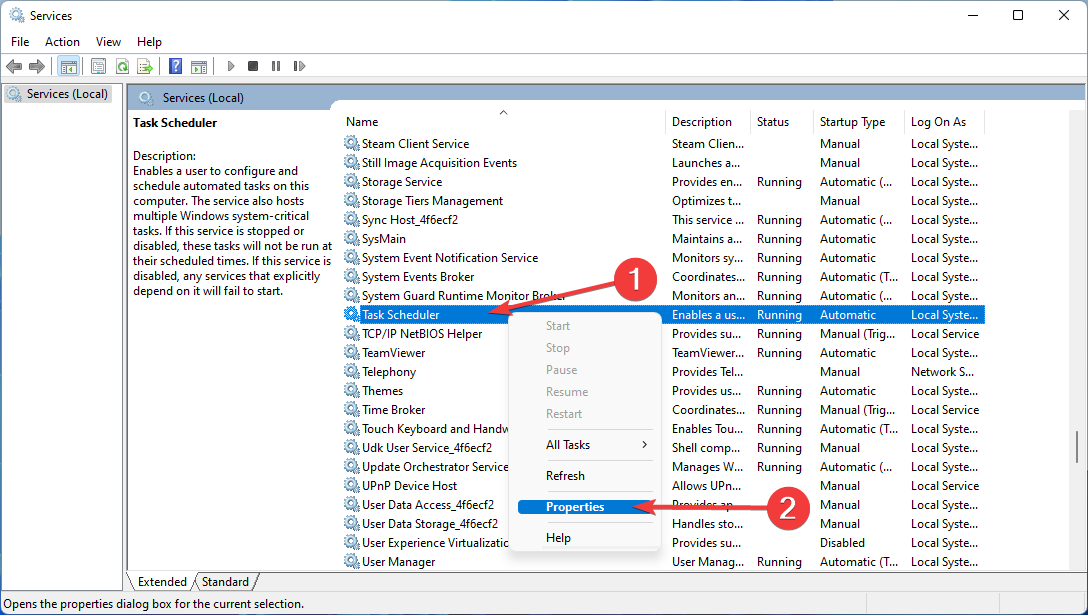Image resolution: width=1088 pixels, height=615 pixels.
Task: Open Help using the blue question mark icon
Action: pos(174,66)
